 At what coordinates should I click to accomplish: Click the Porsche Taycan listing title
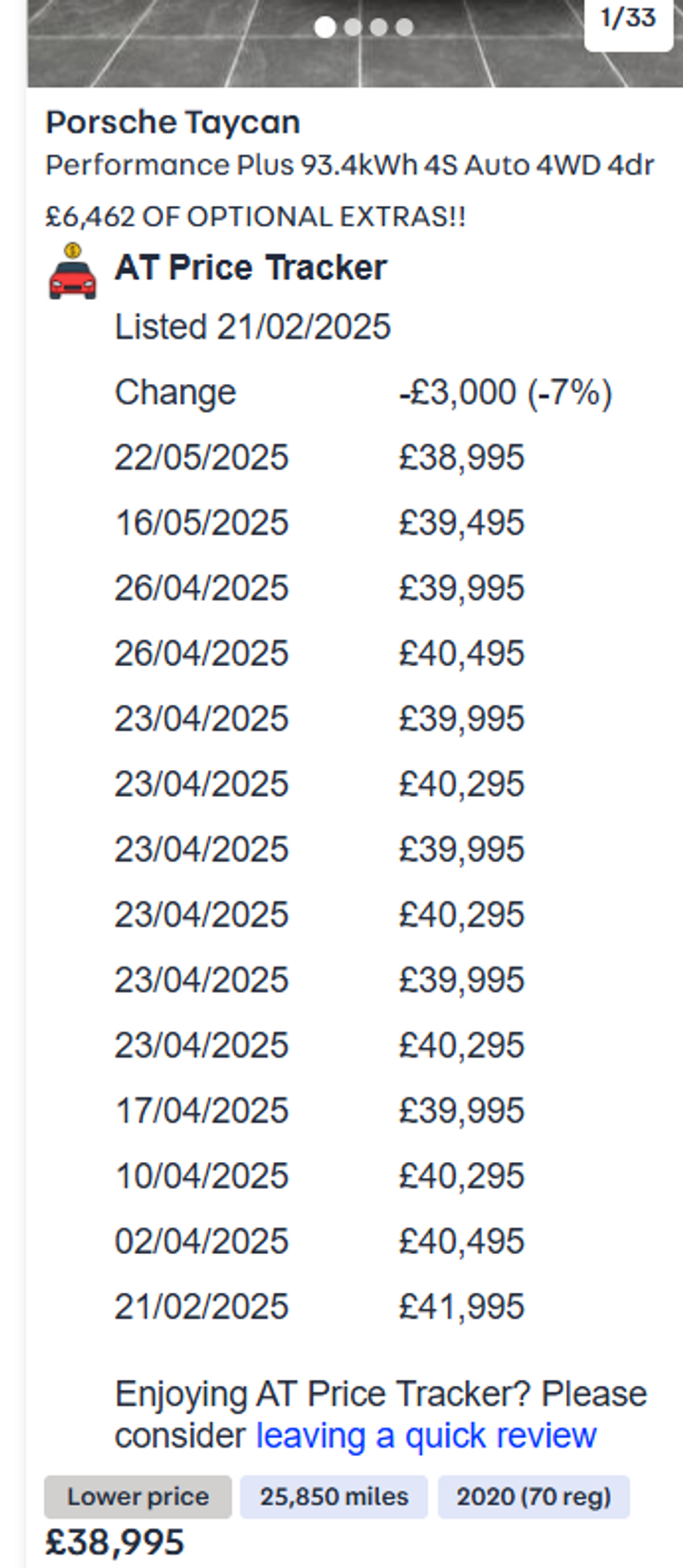coord(173,122)
